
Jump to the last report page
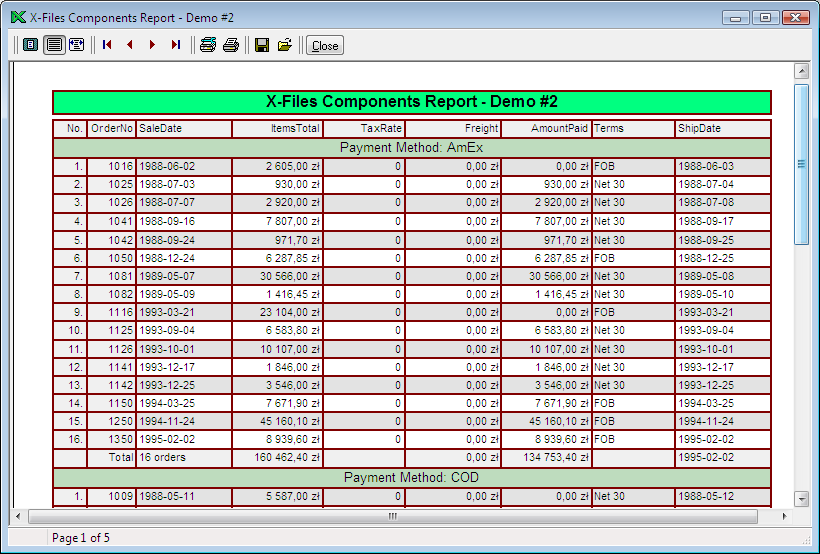176,45
